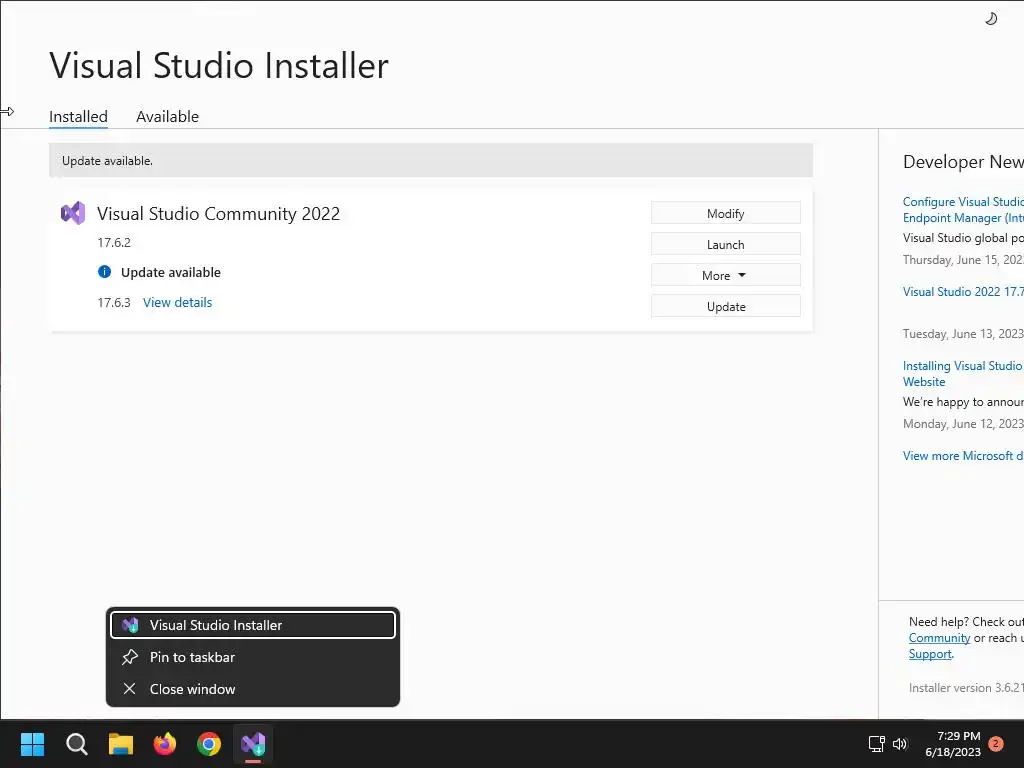This screenshot has width=1024, height=768.
Task: Switch to the Available tab
Action: pyautogui.click(x=167, y=116)
